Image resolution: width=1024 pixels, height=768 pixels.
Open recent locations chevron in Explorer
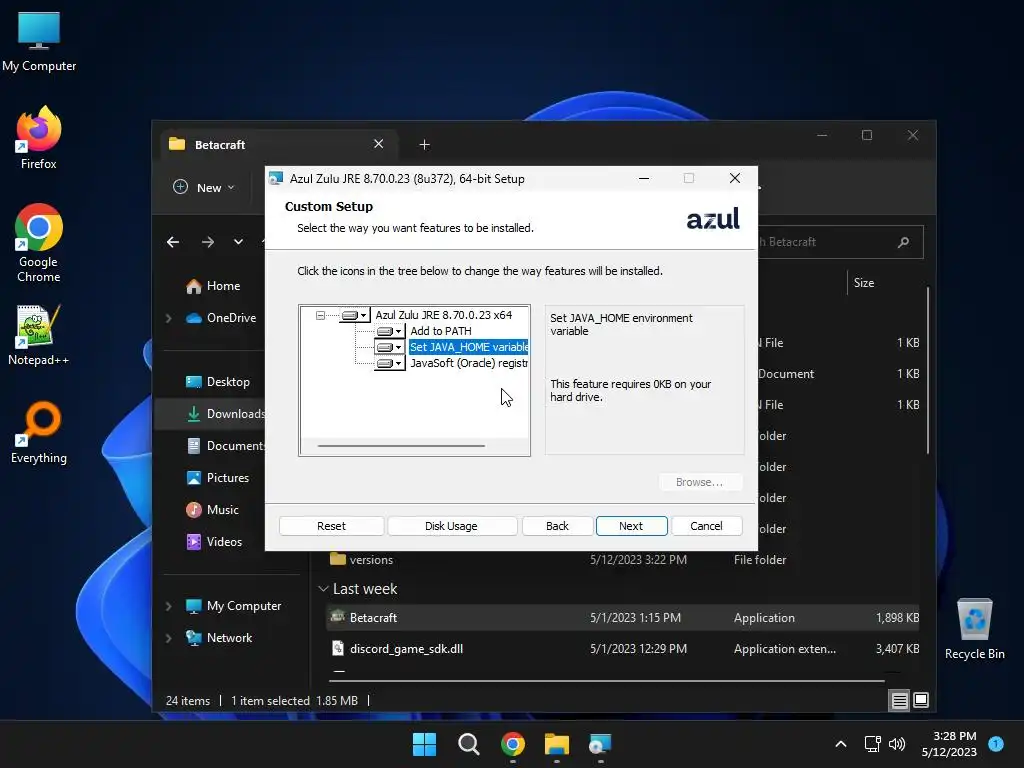pos(238,242)
